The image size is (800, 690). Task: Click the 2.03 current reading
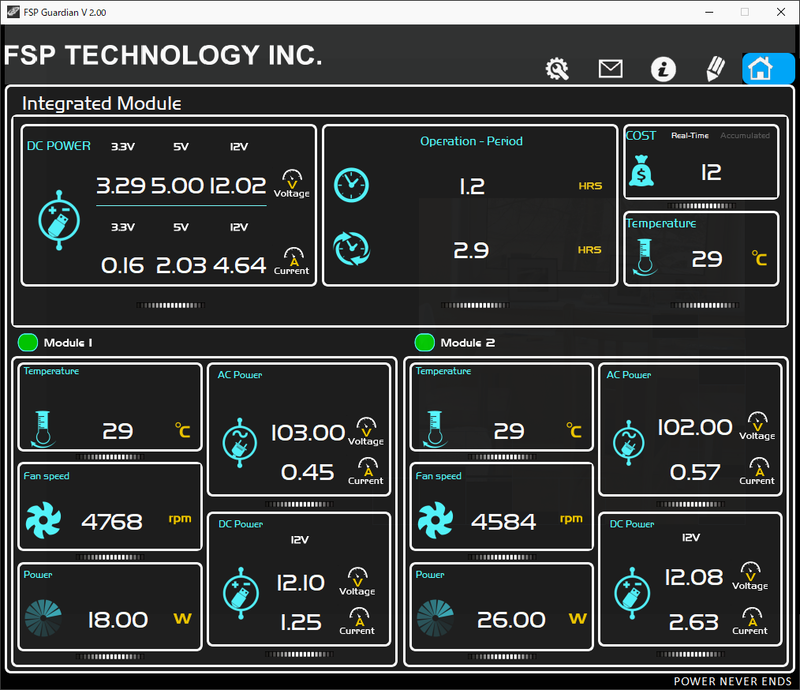click(181, 265)
